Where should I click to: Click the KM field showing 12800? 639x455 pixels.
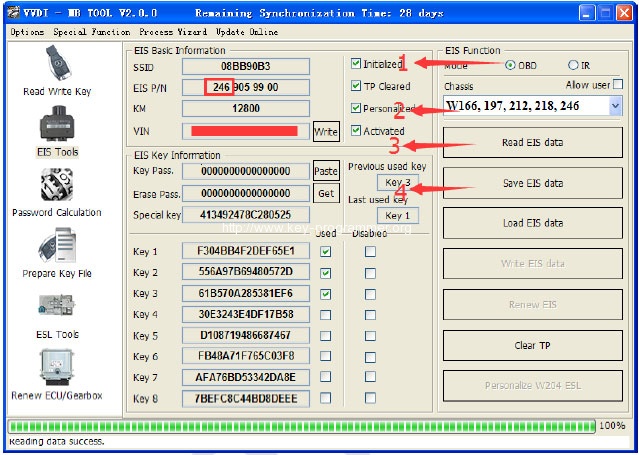pos(246,108)
